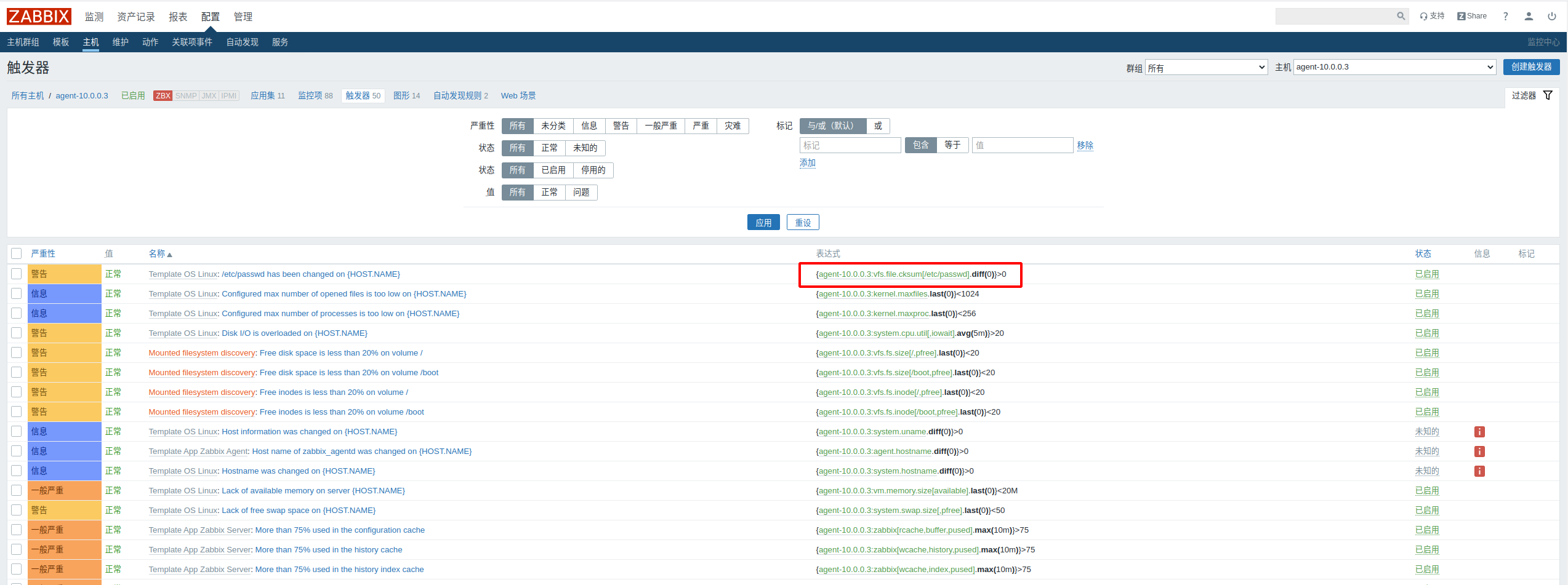Image resolution: width=1568 pixels, height=585 pixels.
Task: Open the 主机 agent-10.0.0.3 dropdown
Action: coord(1394,67)
